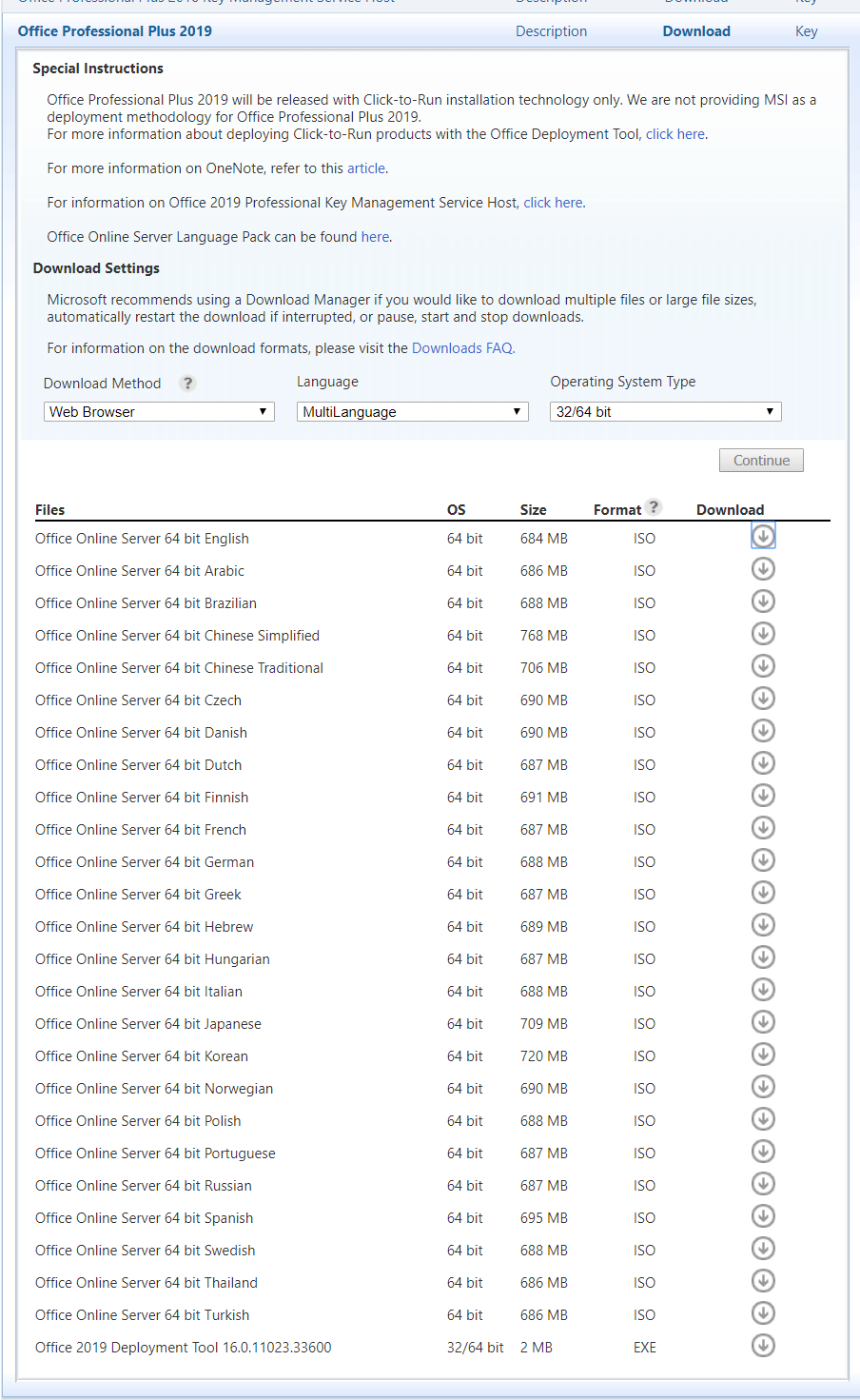Image resolution: width=860 pixels, height=1400 pixels.
Task: Show help for Download Method
Action: click(187, 383)
